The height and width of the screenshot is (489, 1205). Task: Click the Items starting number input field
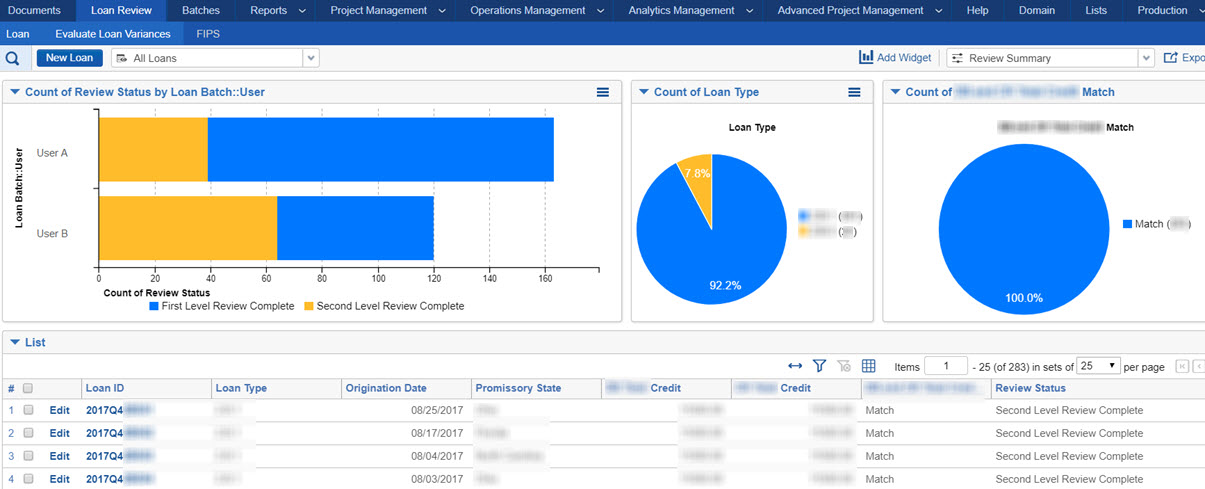point(945,367)
